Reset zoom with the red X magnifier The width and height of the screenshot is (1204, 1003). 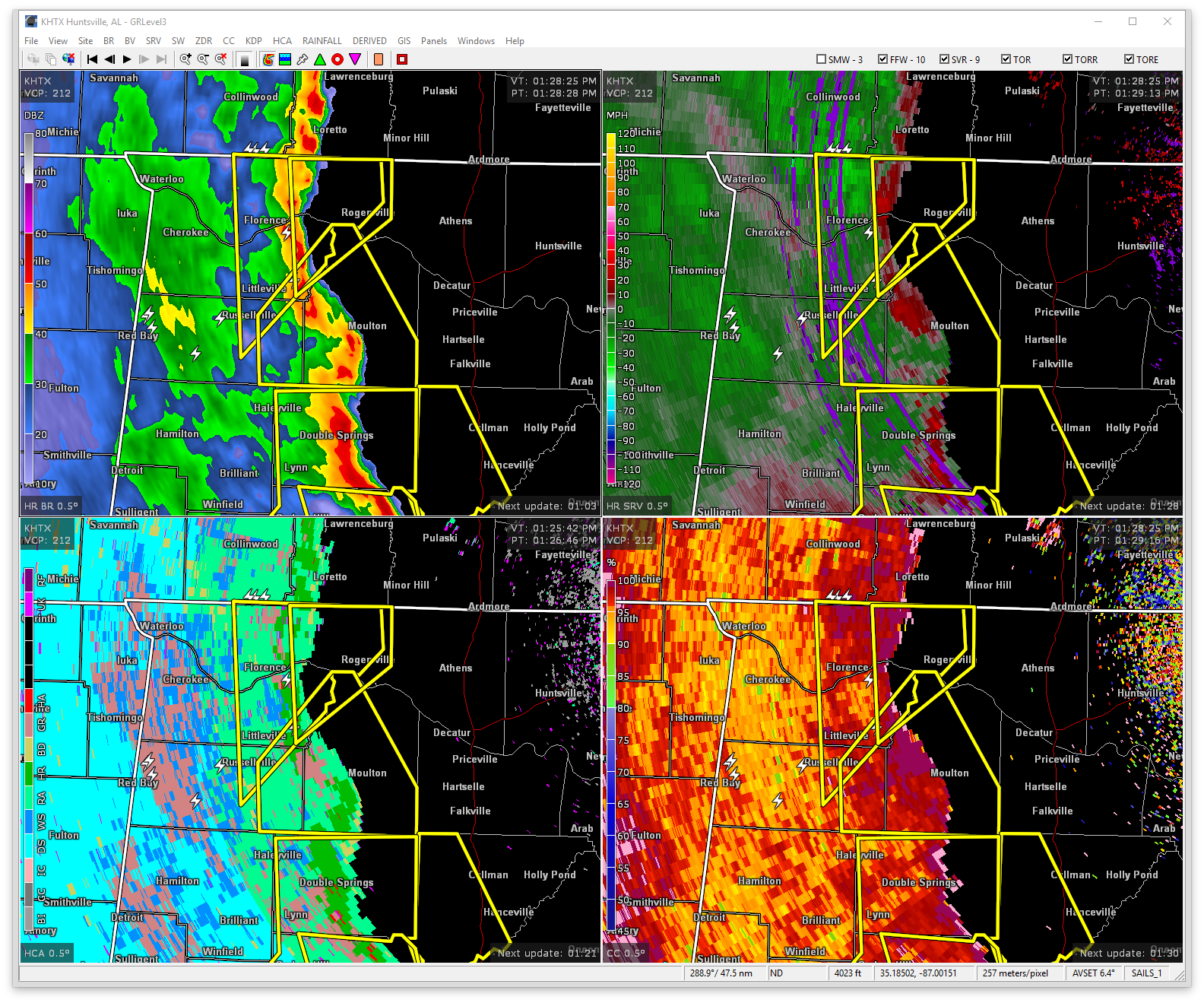220,59
